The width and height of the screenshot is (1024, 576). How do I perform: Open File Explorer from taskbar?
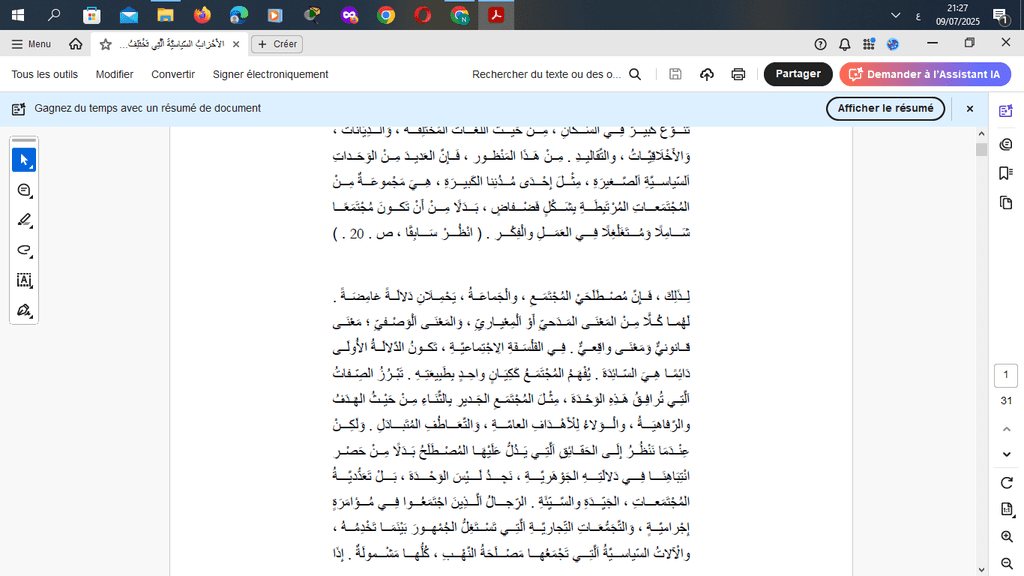point(165,14)
